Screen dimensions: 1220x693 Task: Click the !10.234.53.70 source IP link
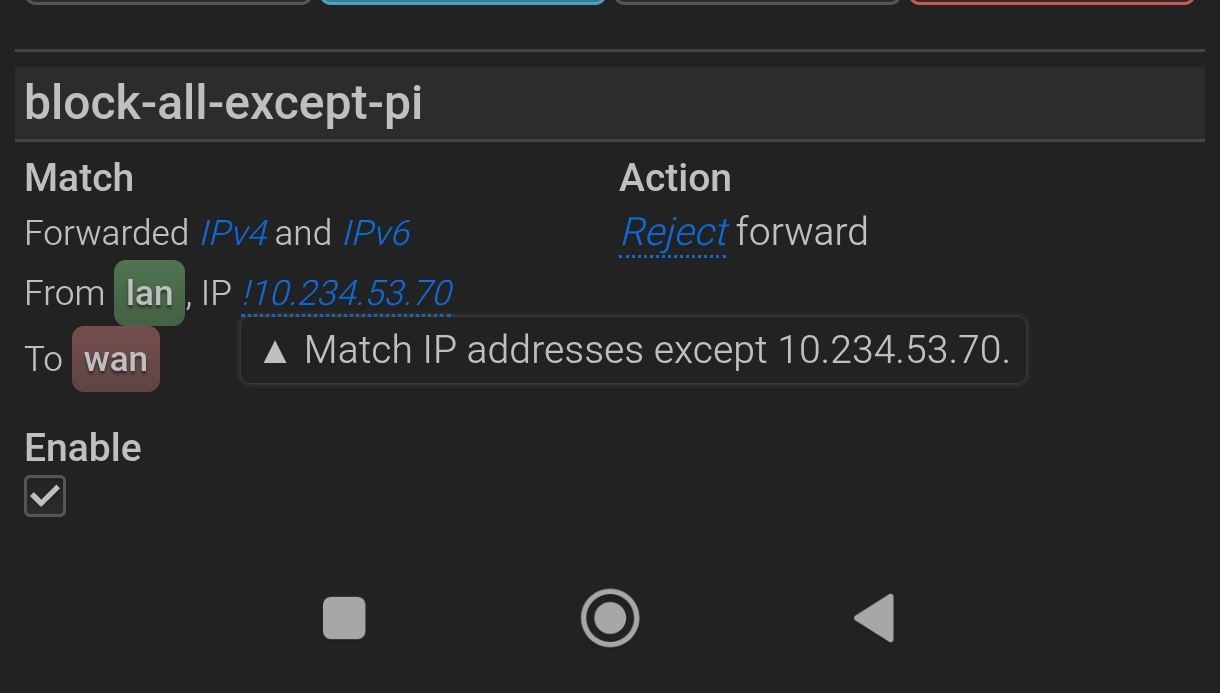click(x=347, y=293)
